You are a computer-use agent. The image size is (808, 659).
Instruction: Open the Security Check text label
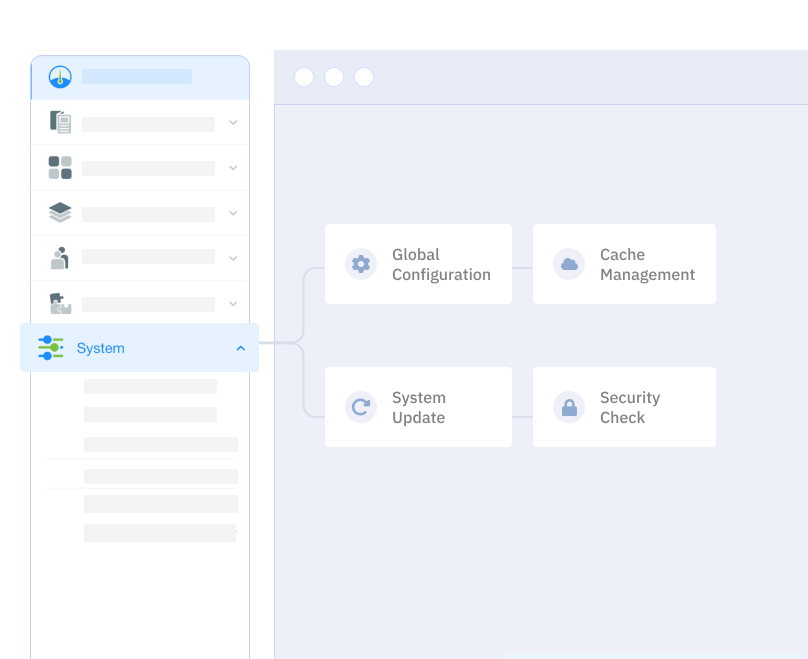click(x=629, y=407)
